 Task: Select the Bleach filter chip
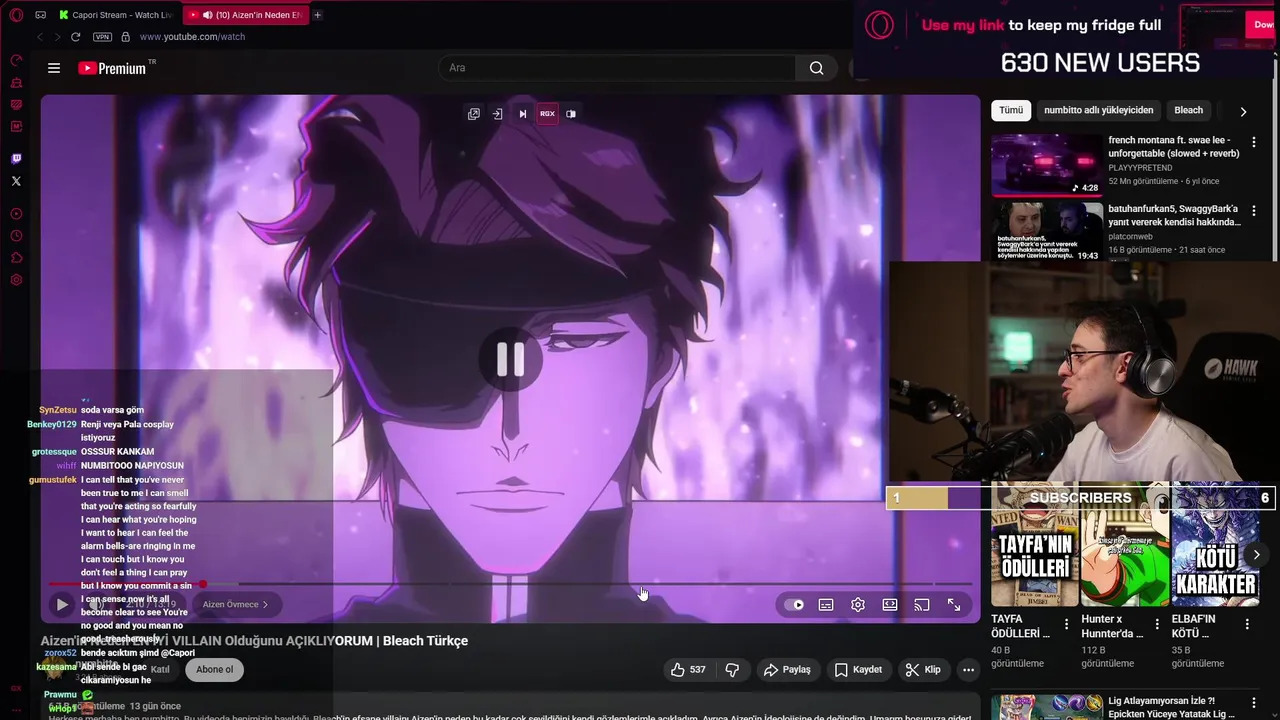point(1188,111)
